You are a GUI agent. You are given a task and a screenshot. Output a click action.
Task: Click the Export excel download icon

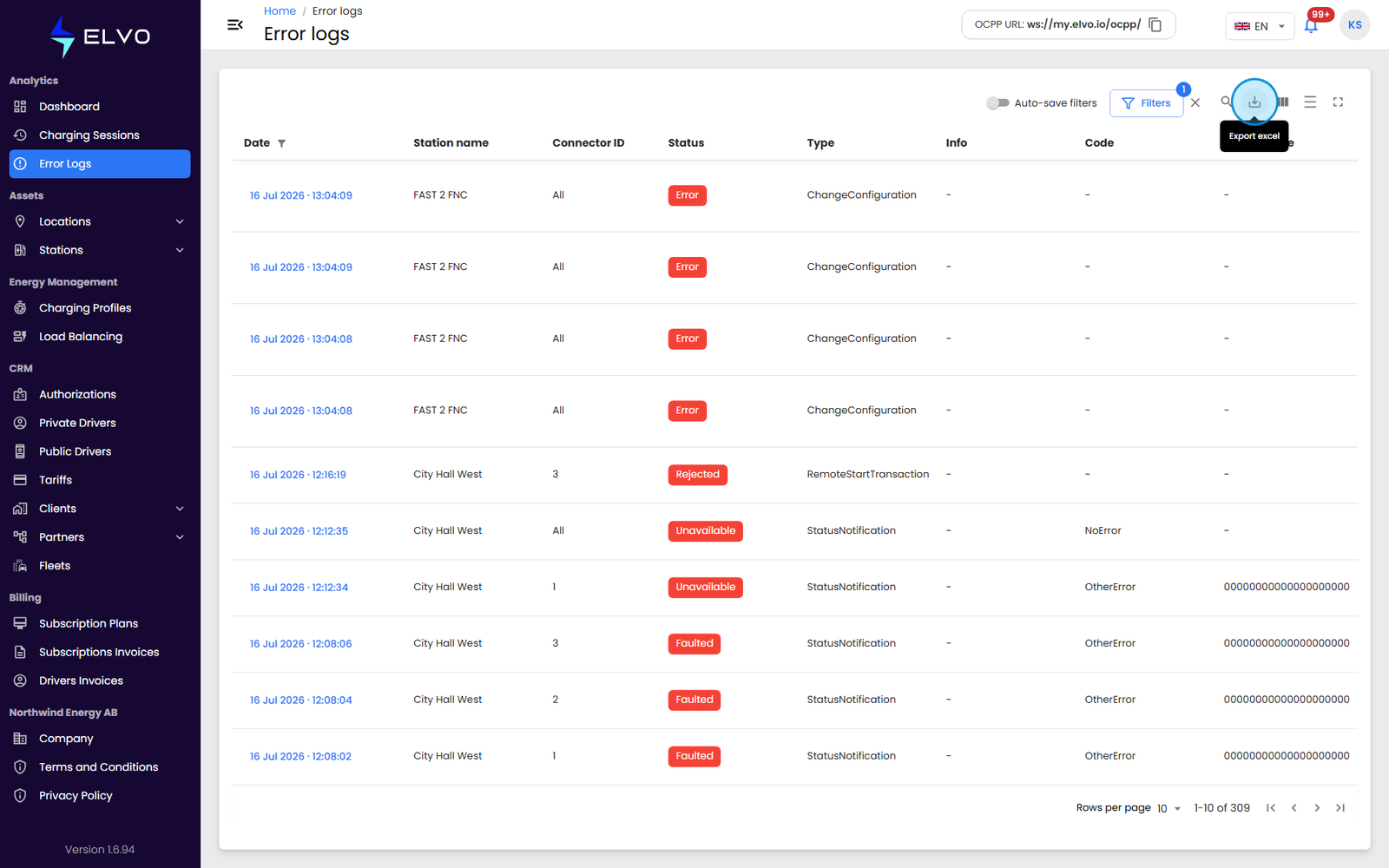click(x=1254, y=102)
